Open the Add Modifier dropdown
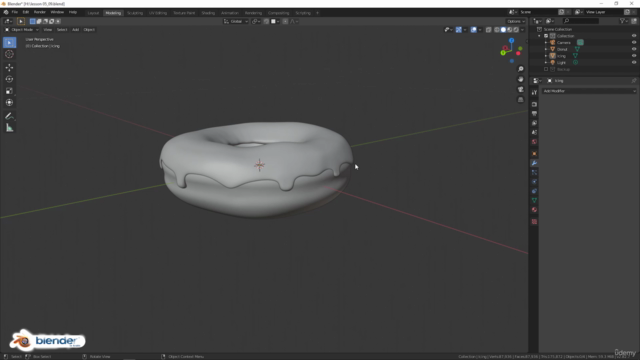 [589, 91]
